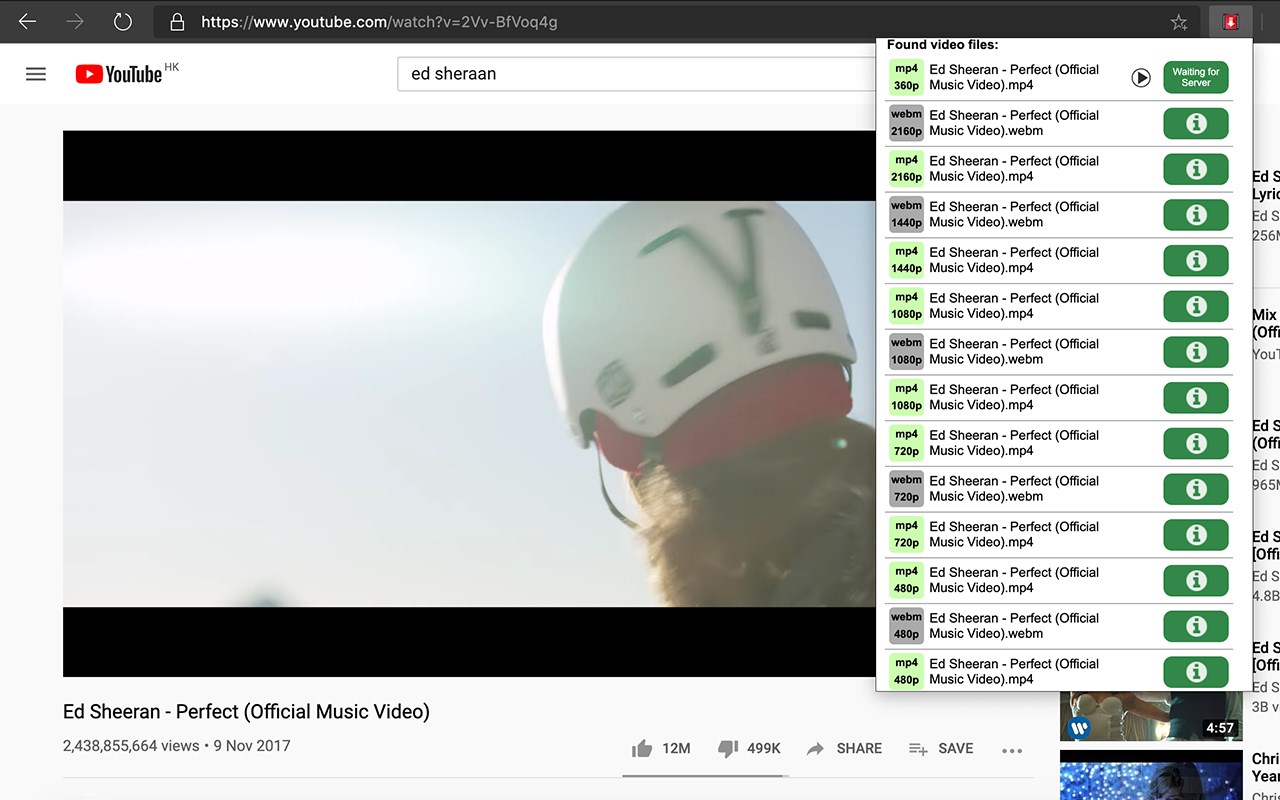Show info for the webm 480p file
The width and height of the screenshot is (1280, 800).
(1196, 626)
